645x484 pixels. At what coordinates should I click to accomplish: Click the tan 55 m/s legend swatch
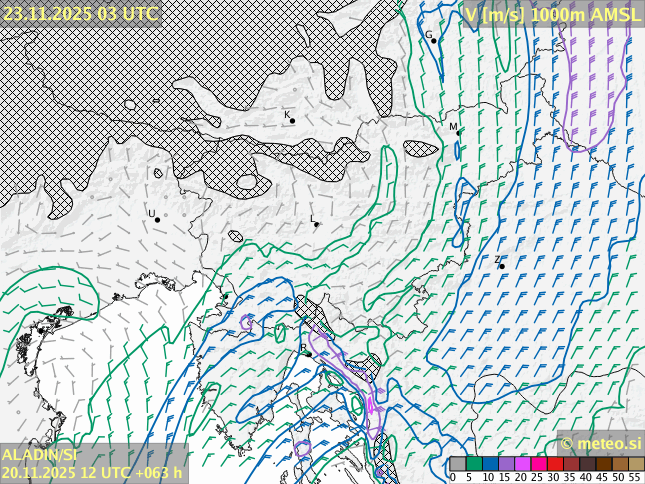click(636, 464)
